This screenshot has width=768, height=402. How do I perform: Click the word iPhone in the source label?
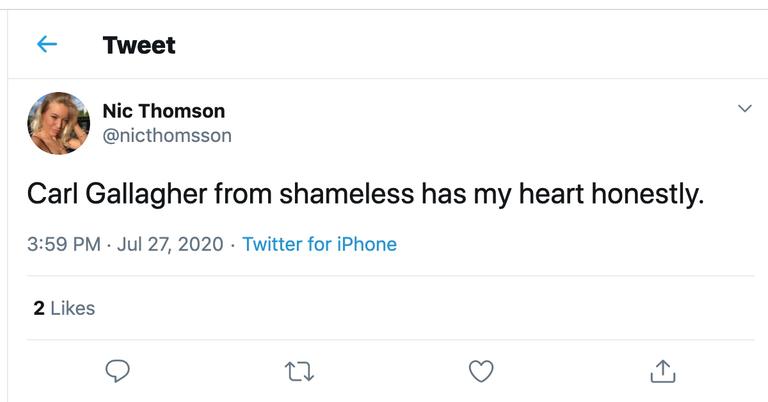[366, 244]
